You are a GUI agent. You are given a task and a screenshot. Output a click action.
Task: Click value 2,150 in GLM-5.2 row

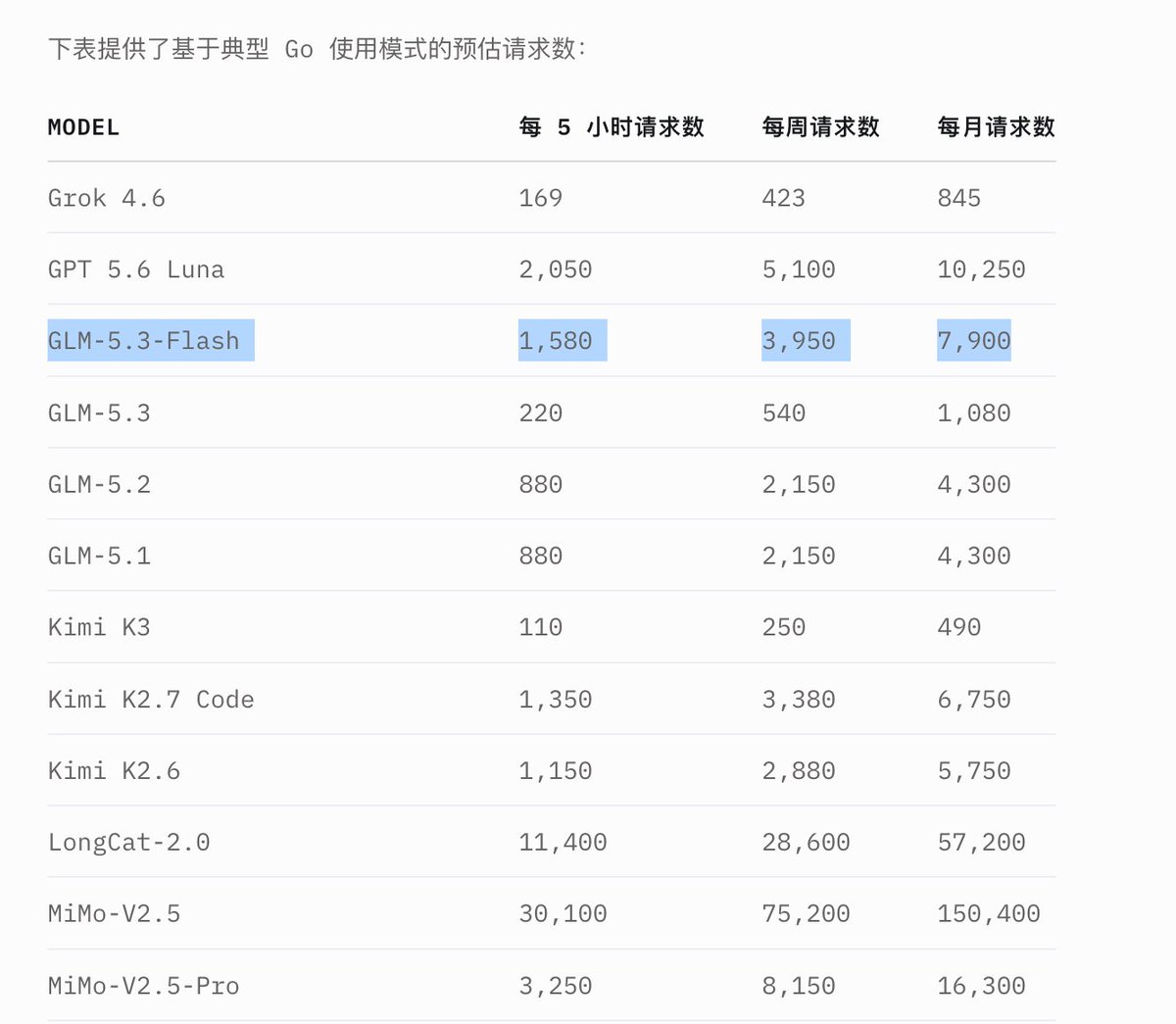click(x=798, y=484)
